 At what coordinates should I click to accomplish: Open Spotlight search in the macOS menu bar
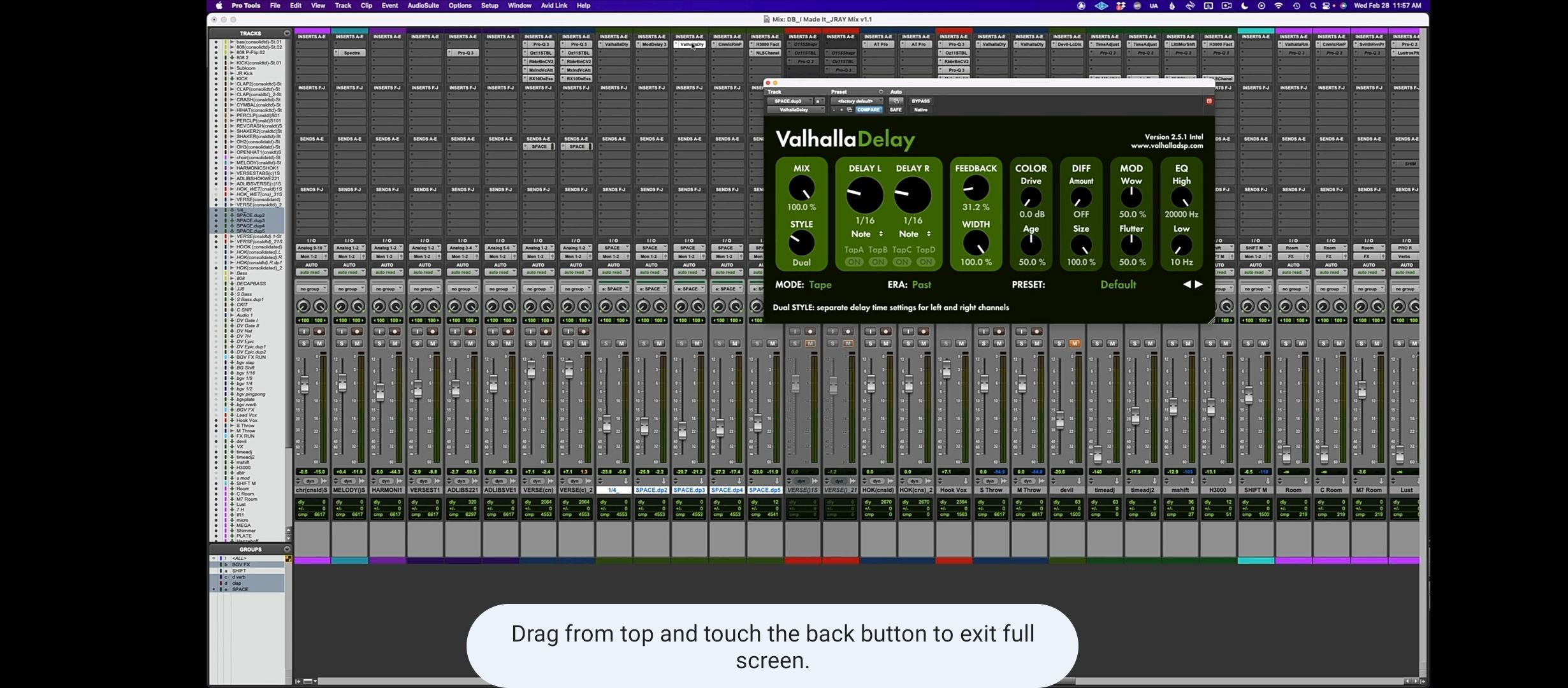coord(1312,6)
